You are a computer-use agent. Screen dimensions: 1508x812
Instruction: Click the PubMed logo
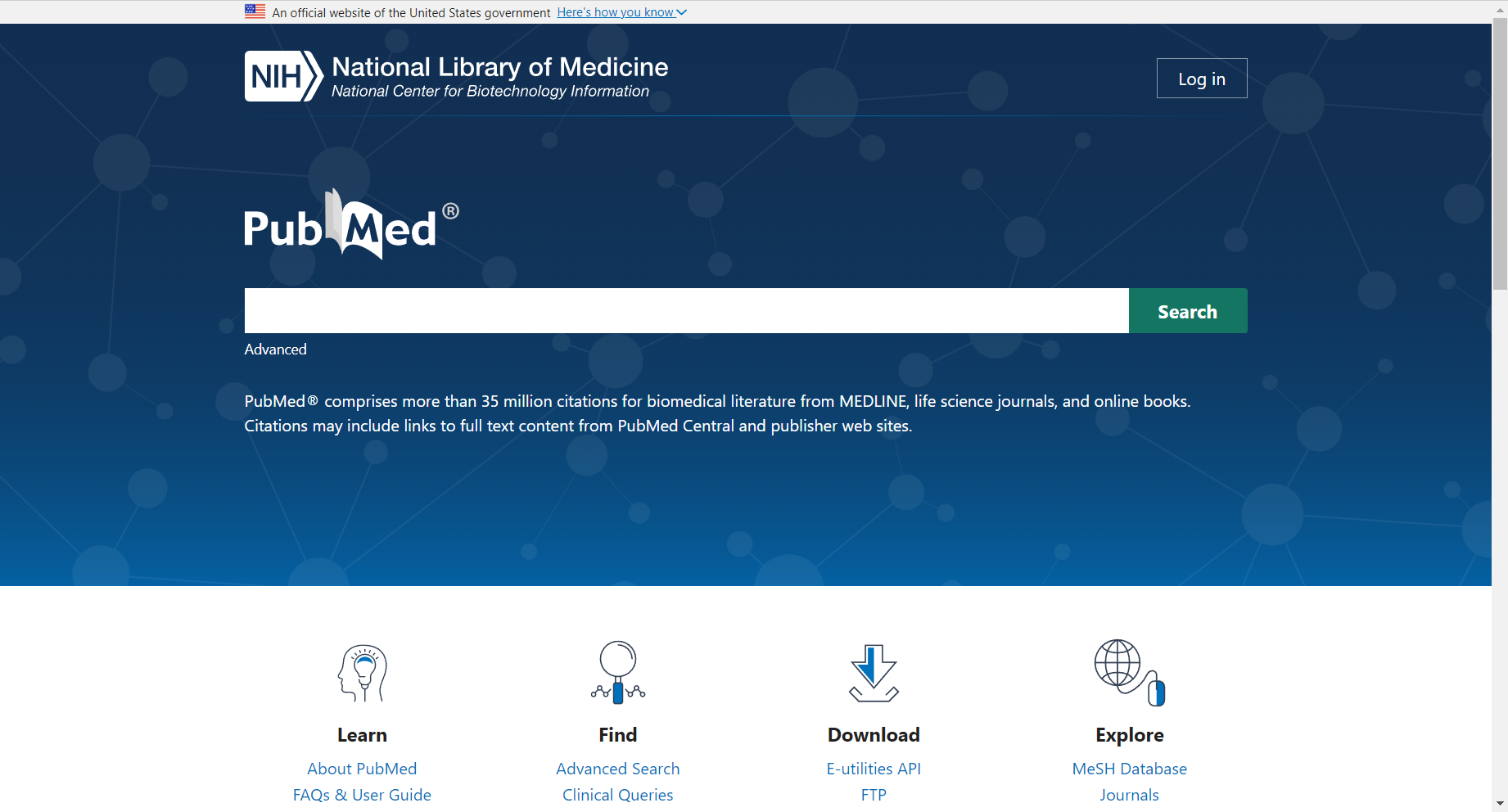pos(351,224)
